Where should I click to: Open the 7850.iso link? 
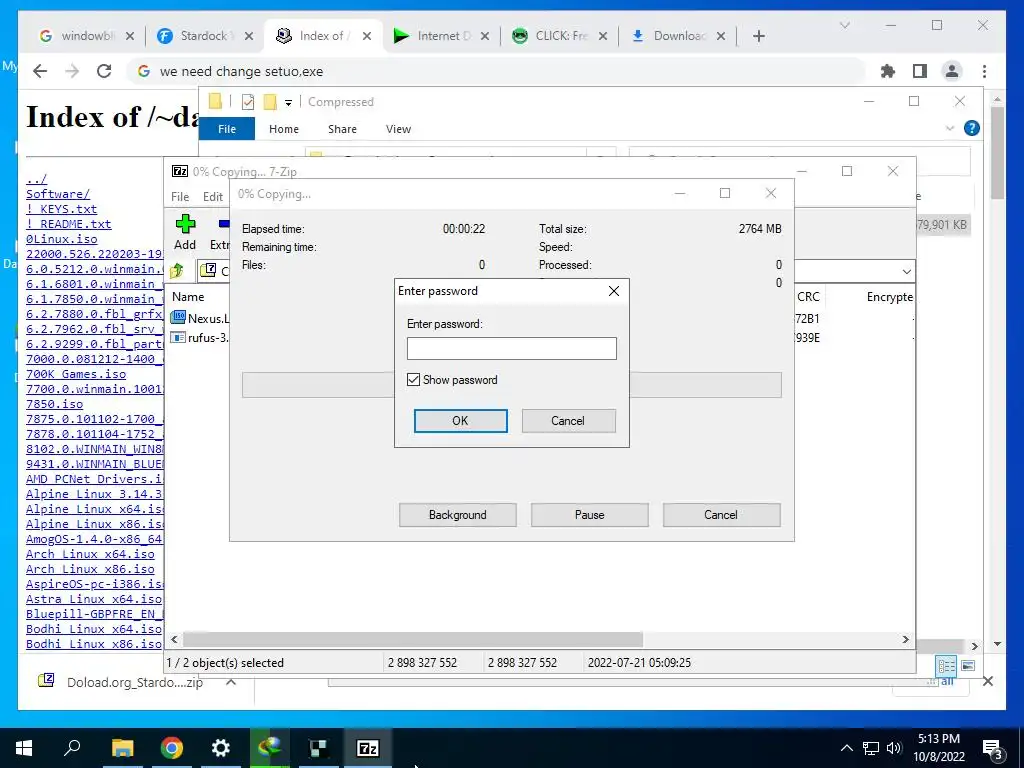click(x=54, y=404)
